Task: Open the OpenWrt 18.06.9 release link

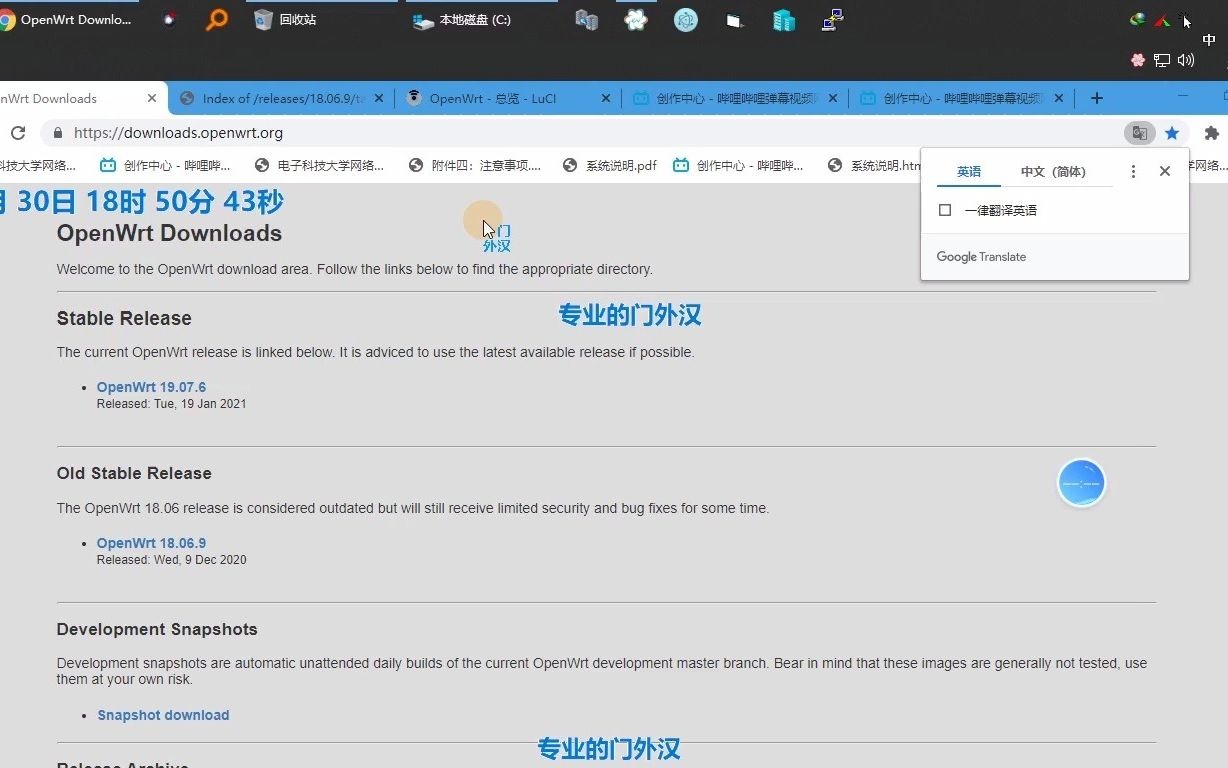Action: pos(151,543)
